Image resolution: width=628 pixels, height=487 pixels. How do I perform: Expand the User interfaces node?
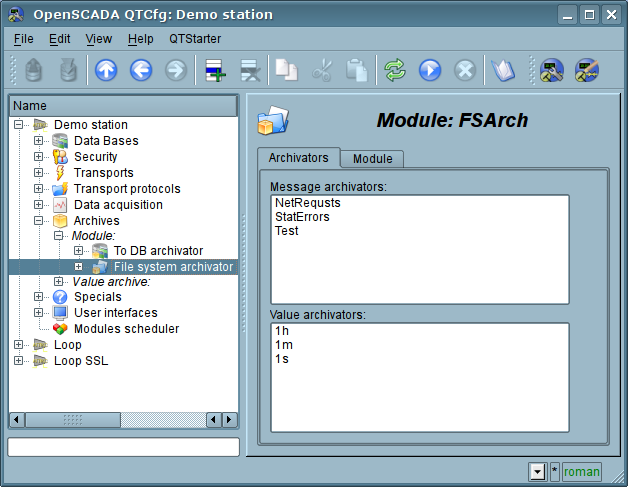[38, 313]
